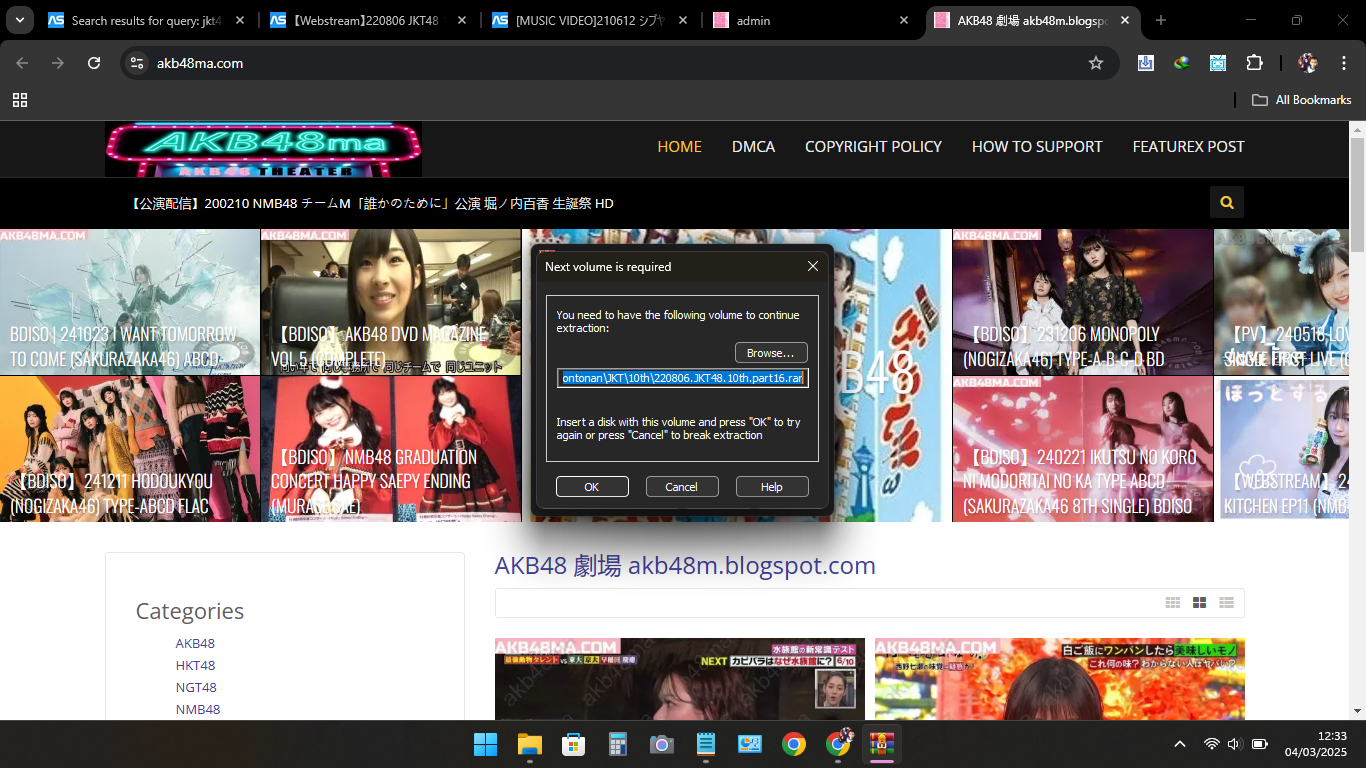Open the NGT48 category
This screenshot has height=768, width=1366.
pos(196,687)
